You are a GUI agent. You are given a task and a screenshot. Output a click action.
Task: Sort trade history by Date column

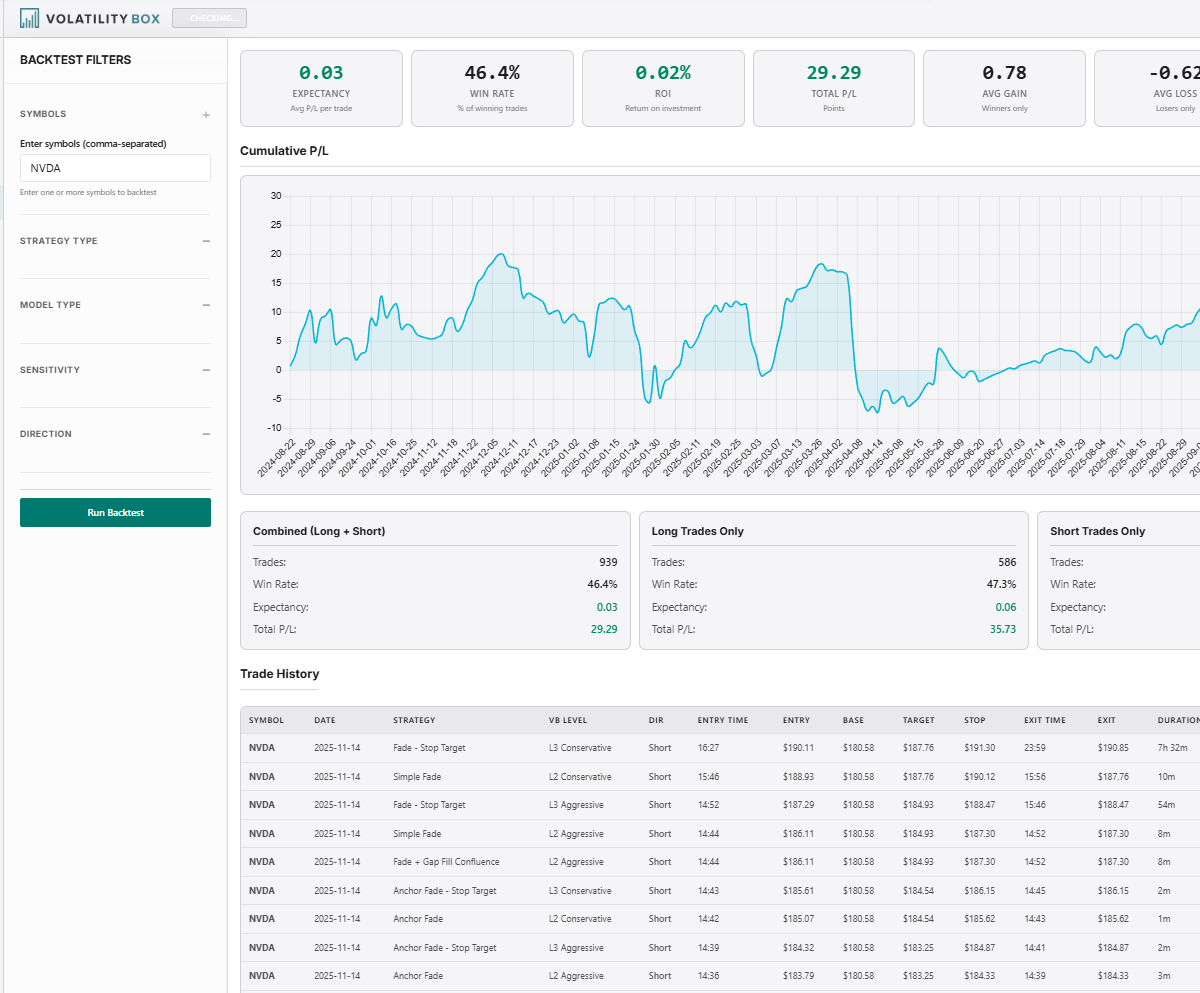tap(325, 720)
